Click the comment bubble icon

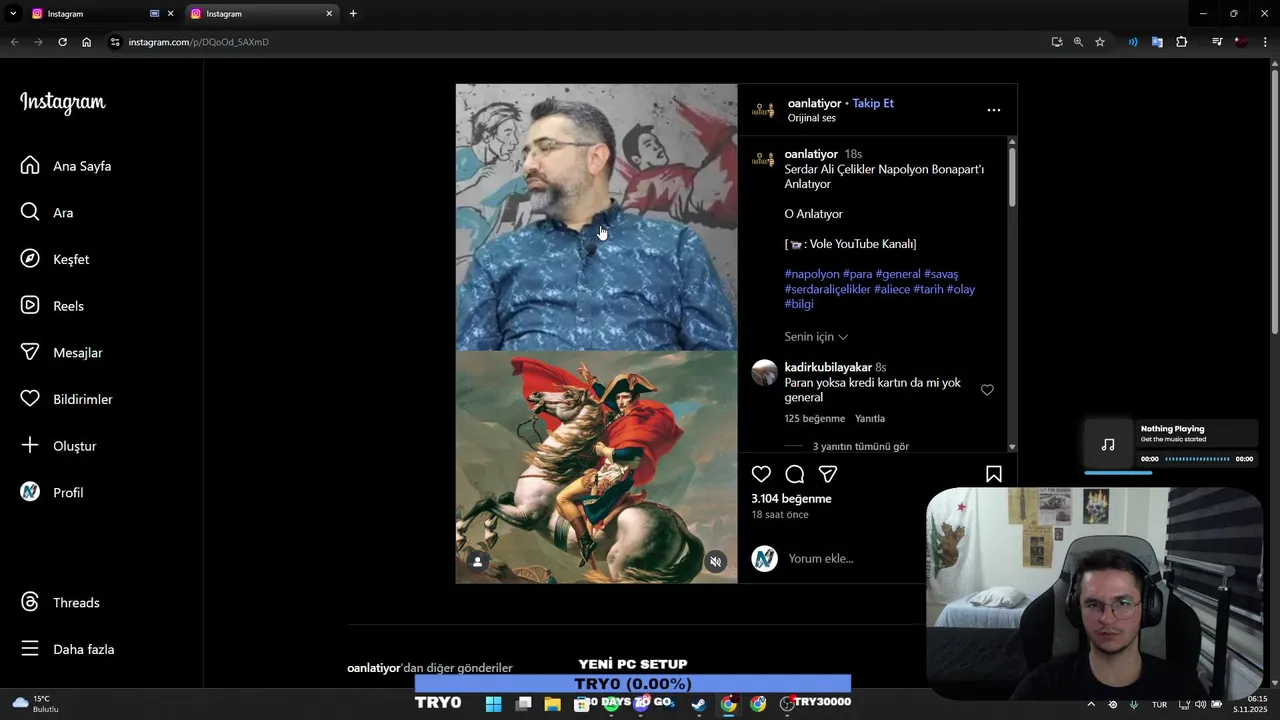tap(795, 474)
